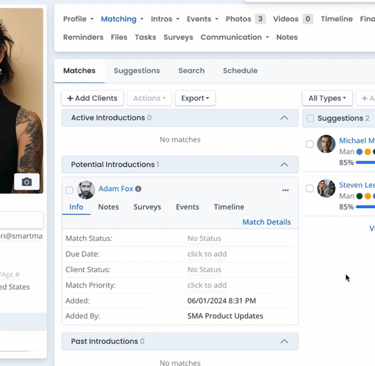Image resolution: width=375 pixels, height=366 pixels.
Task: Click Steven Lee's 85% match progress bar
Action: point(365,207)
